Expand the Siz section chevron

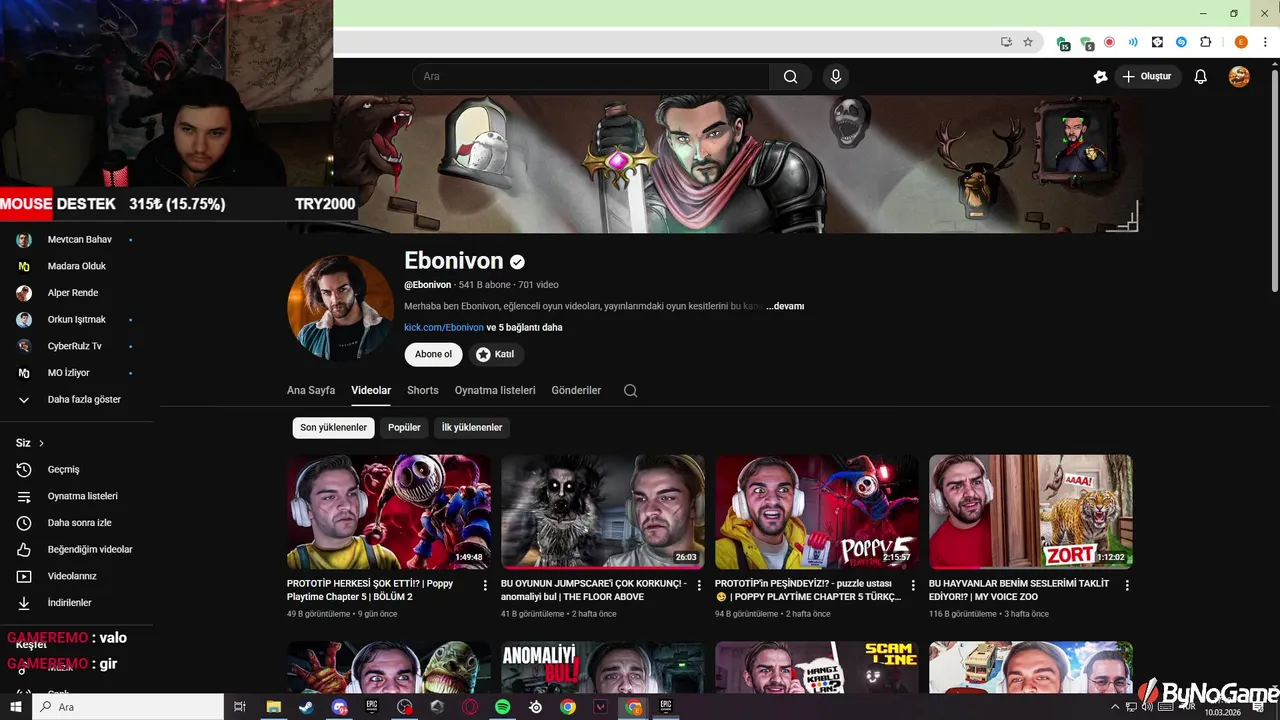tap(41, 443)
